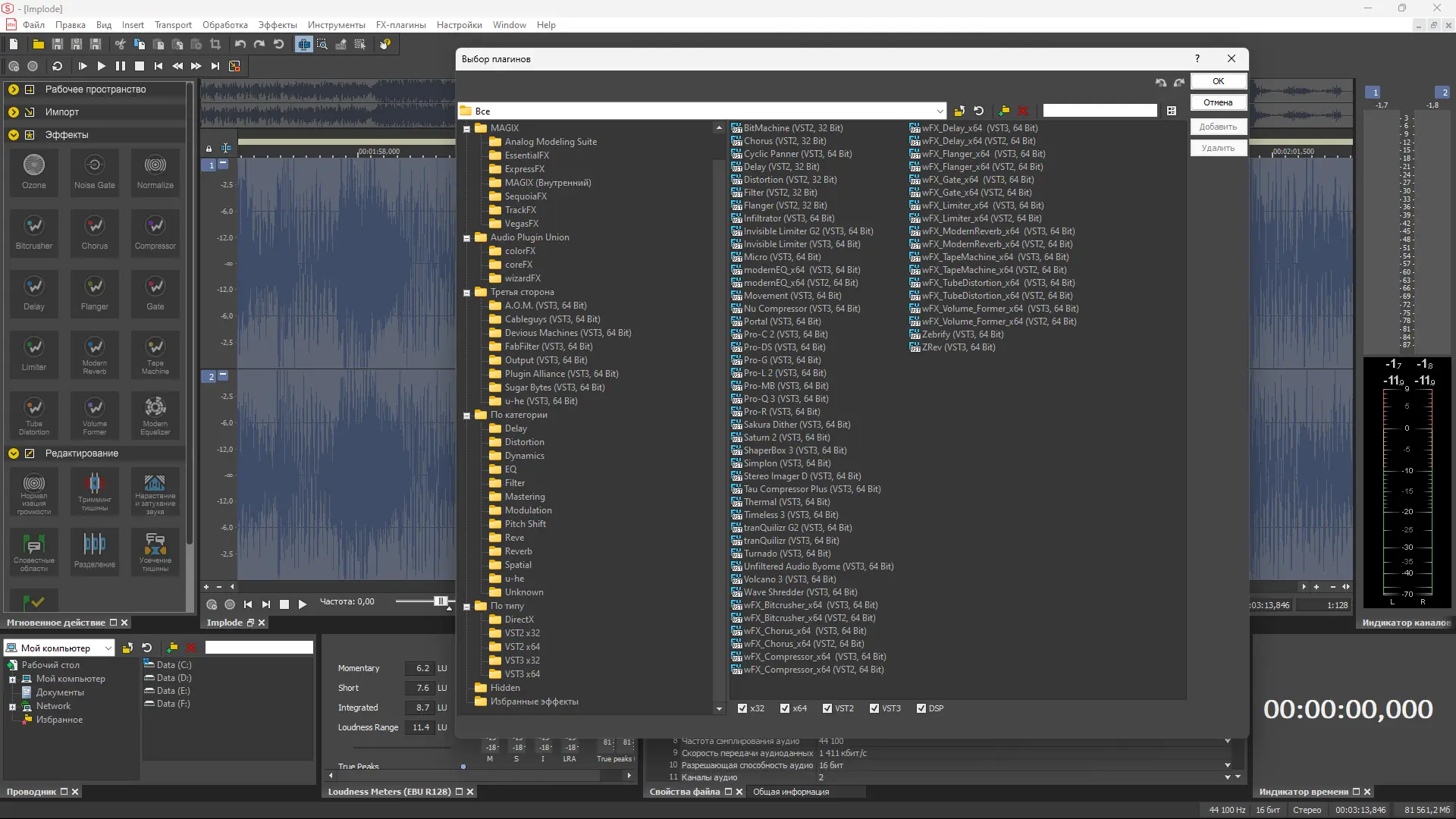The image size is (1456, 819).
Task: Disable the DSP filter checkbox
Action: (921, 708)
